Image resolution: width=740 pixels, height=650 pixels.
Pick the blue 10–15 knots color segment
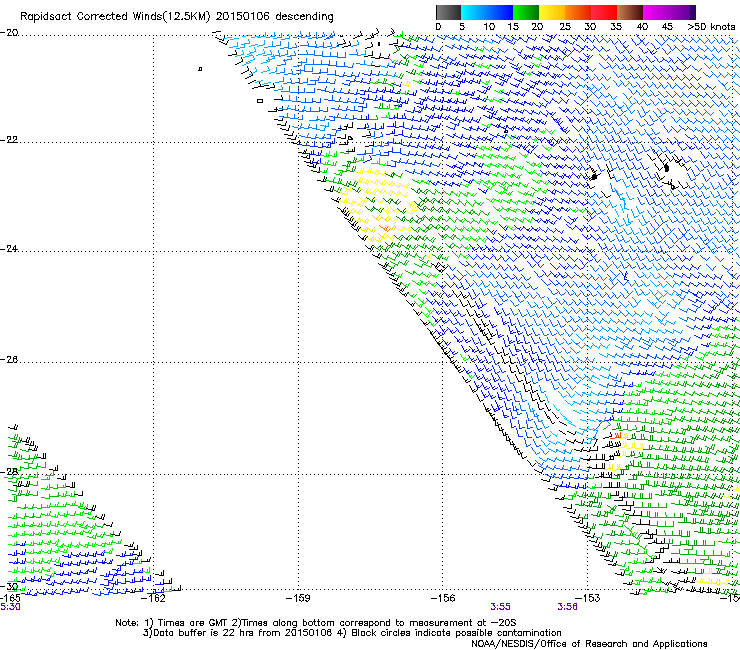coord(500,12)
